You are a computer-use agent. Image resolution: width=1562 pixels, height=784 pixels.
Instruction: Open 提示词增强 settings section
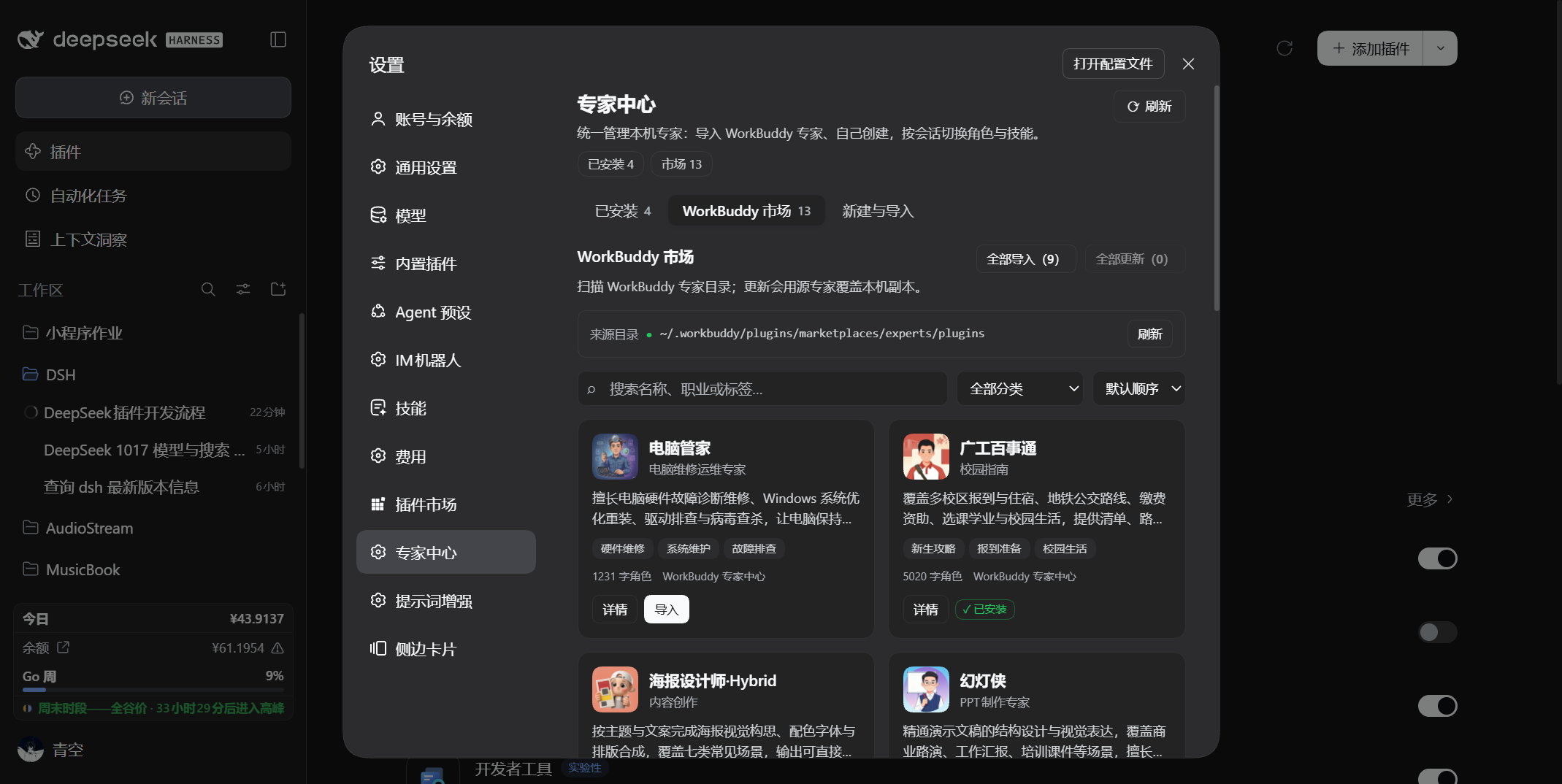pos(446,601)
